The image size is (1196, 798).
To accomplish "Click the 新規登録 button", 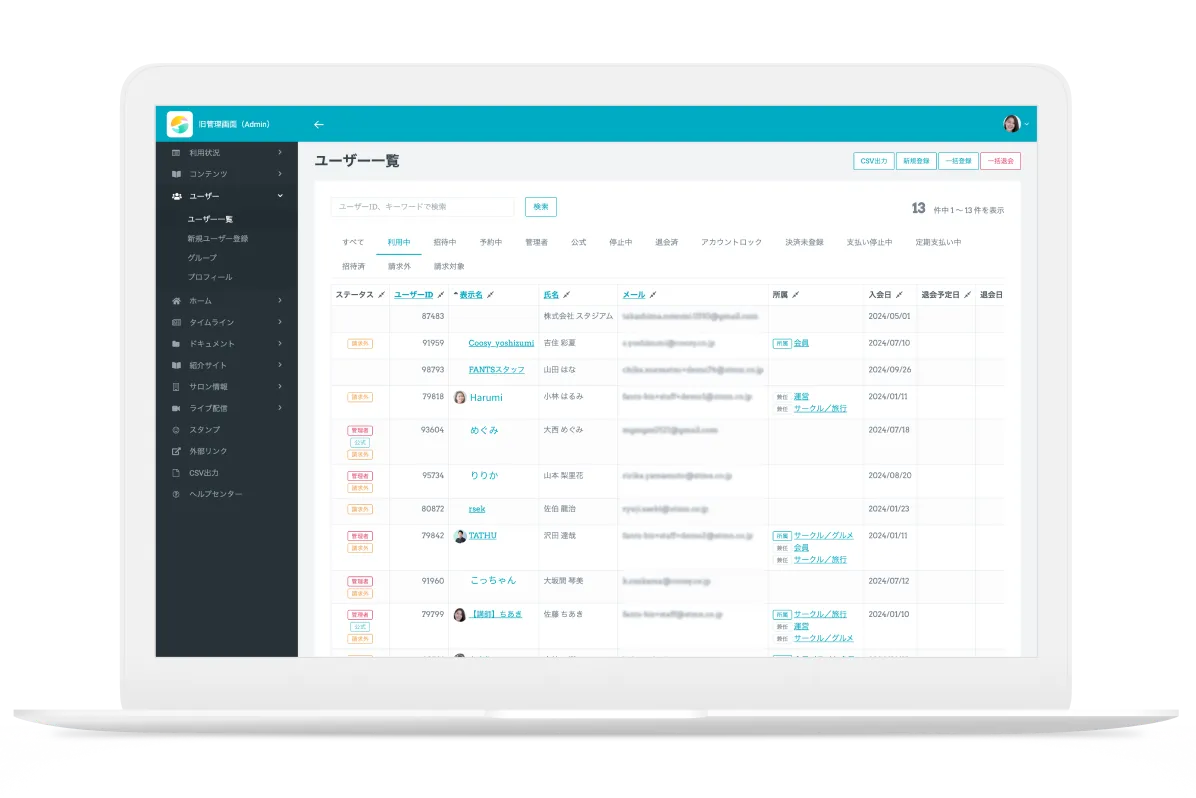I will 916,161.
